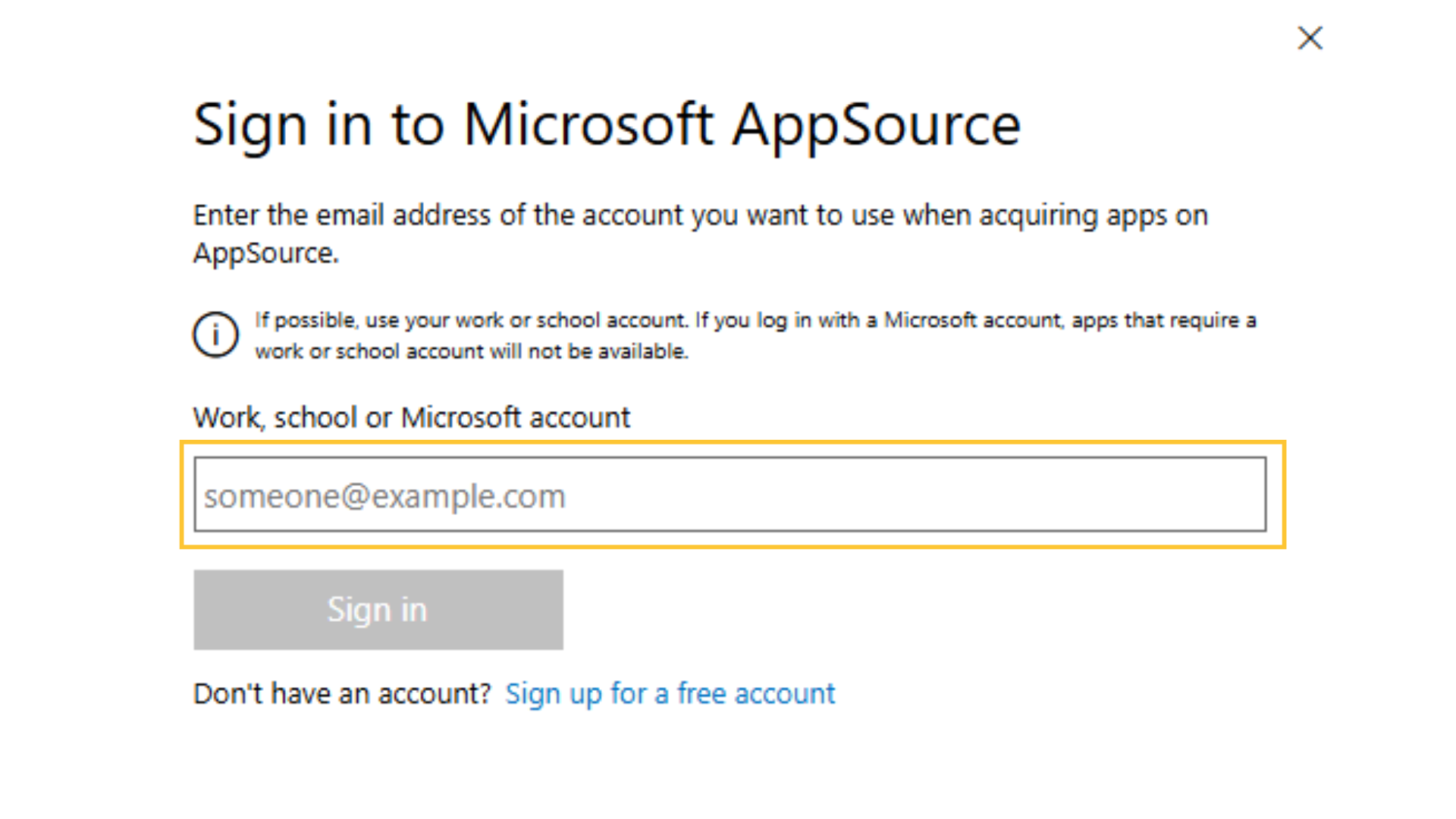The height and width of the screenshot is (819, 1456).
Task: Click the grayed-out Sign in button
Action: tap(378, 610)
